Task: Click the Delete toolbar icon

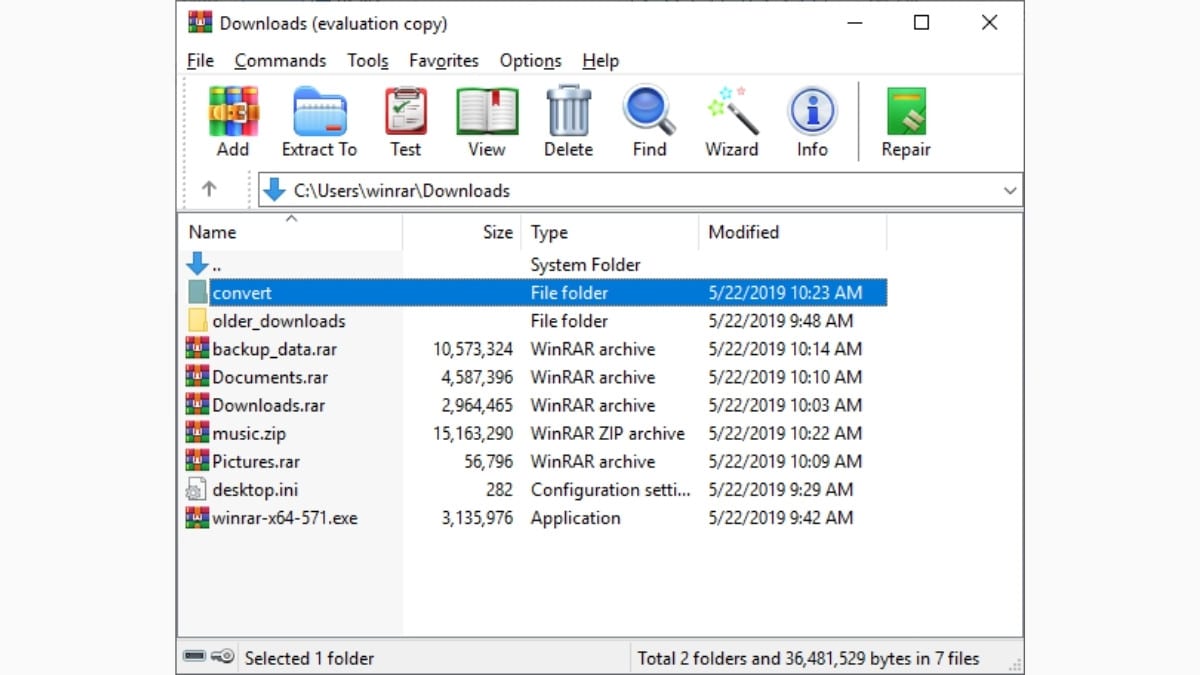Action: point(567,115)
